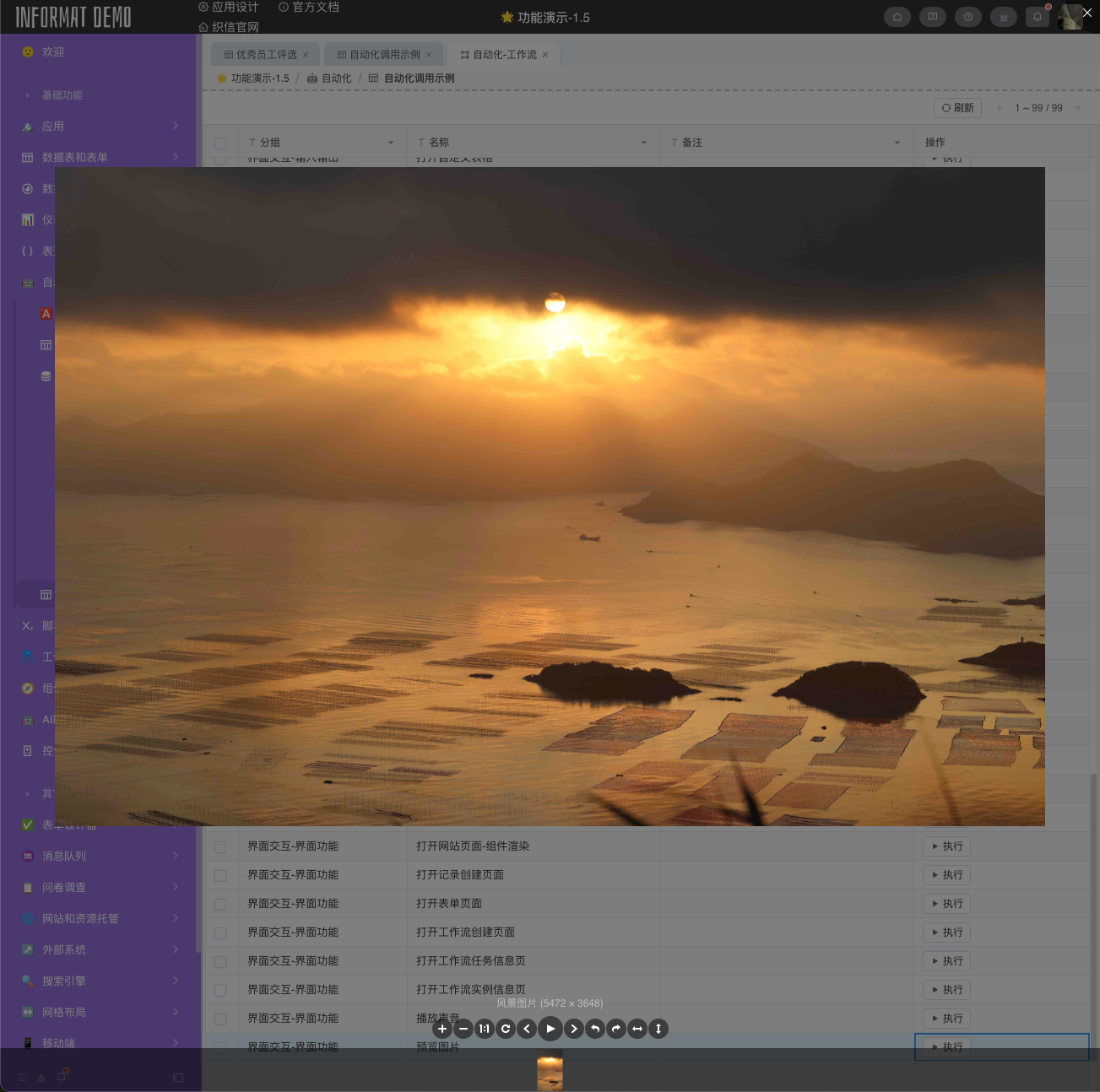Rotate the image left
Image resolution: width=1100 pixels, height=1092 pixels.
pos(595,1029)
